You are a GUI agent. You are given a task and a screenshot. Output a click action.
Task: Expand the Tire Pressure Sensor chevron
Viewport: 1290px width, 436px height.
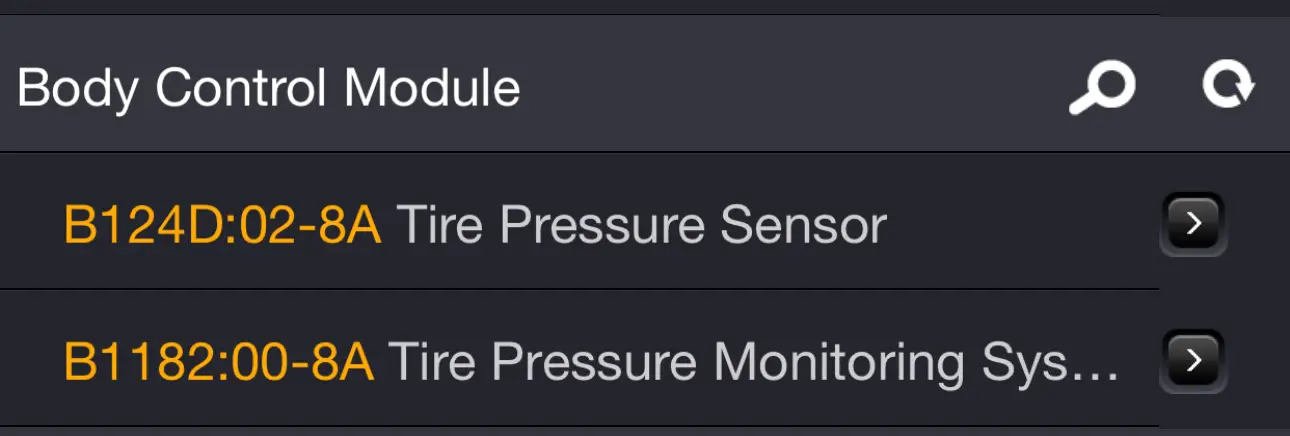click(1192, 224)
